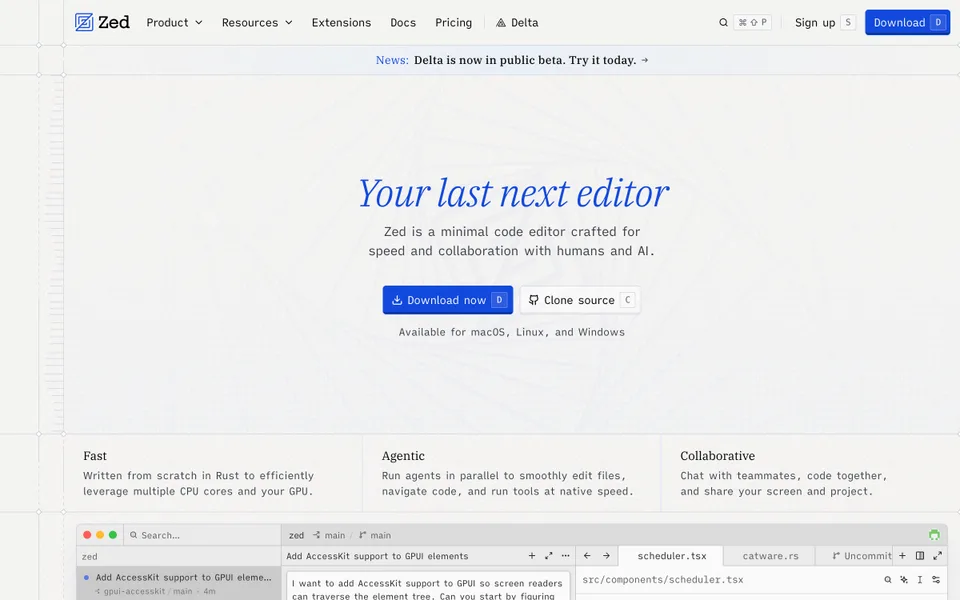Focus the Search... field in the editor sidebar
This screenshot has width=960, height=600.
click(202, 535)
